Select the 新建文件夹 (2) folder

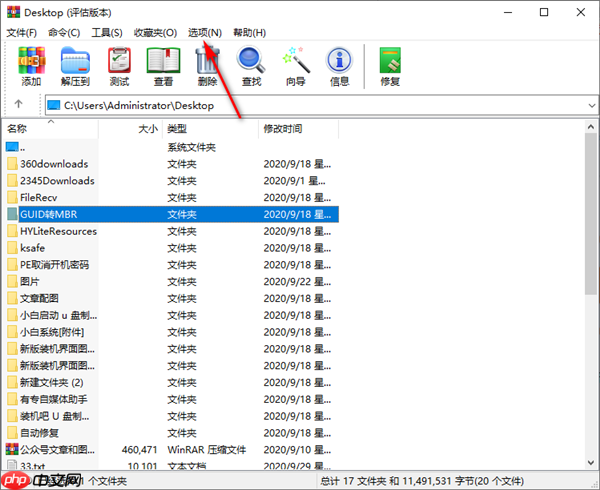[52, 383]
